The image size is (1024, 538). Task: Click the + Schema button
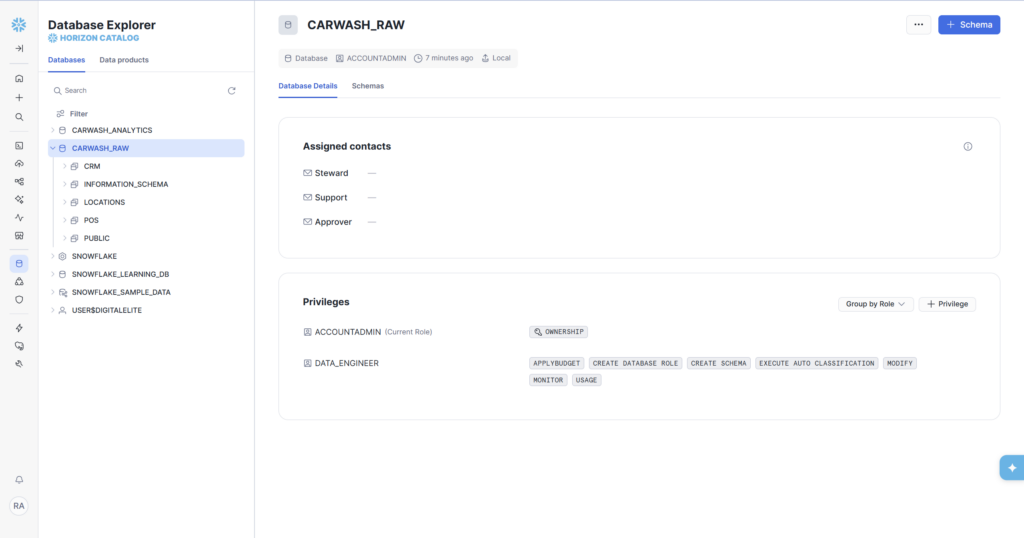(x=968, y=24)
